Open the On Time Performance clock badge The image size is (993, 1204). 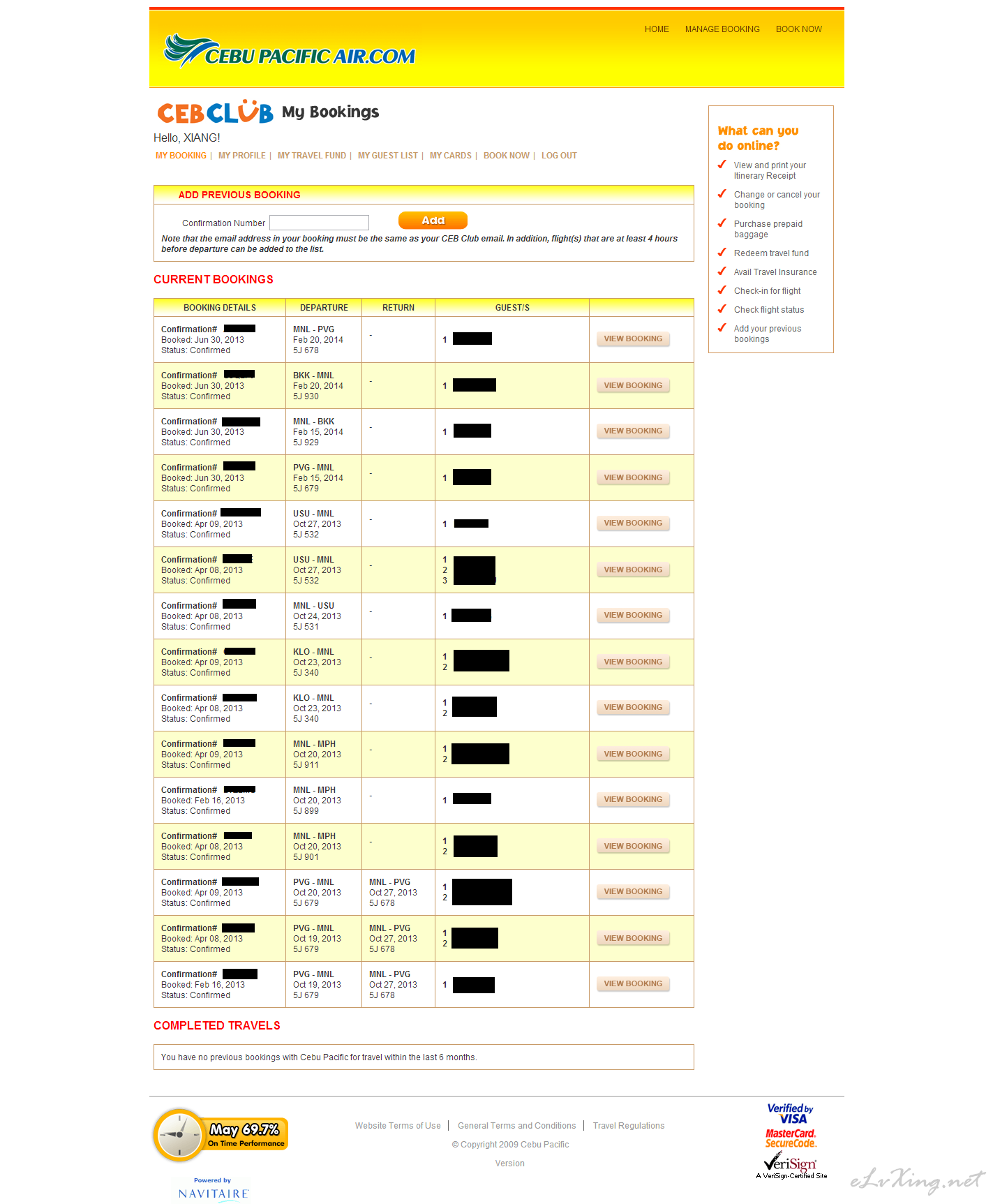pyautogui.click(x=221, y=1134)
